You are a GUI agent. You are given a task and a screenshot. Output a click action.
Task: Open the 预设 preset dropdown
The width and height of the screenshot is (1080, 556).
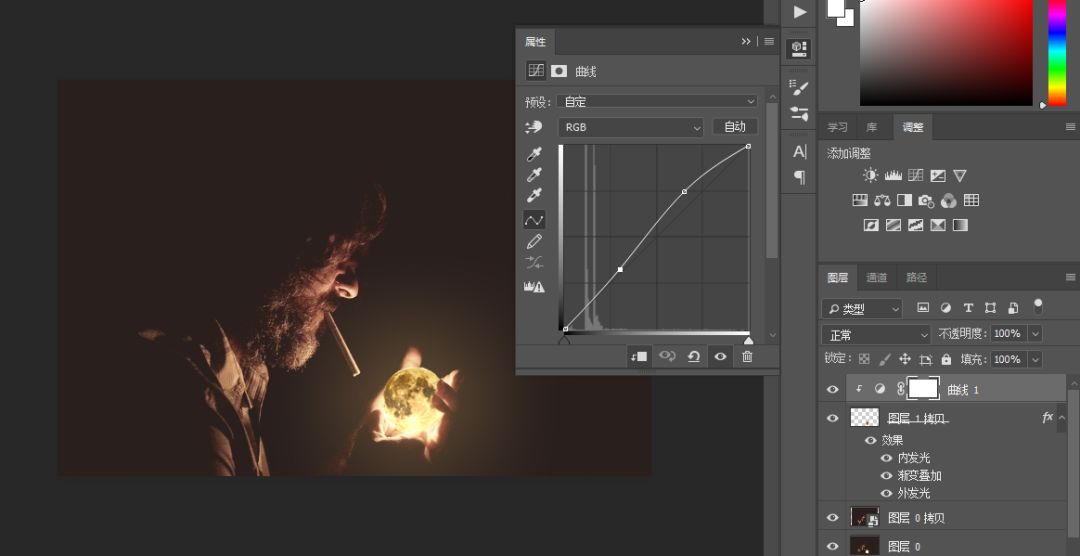tap(657, 102)
